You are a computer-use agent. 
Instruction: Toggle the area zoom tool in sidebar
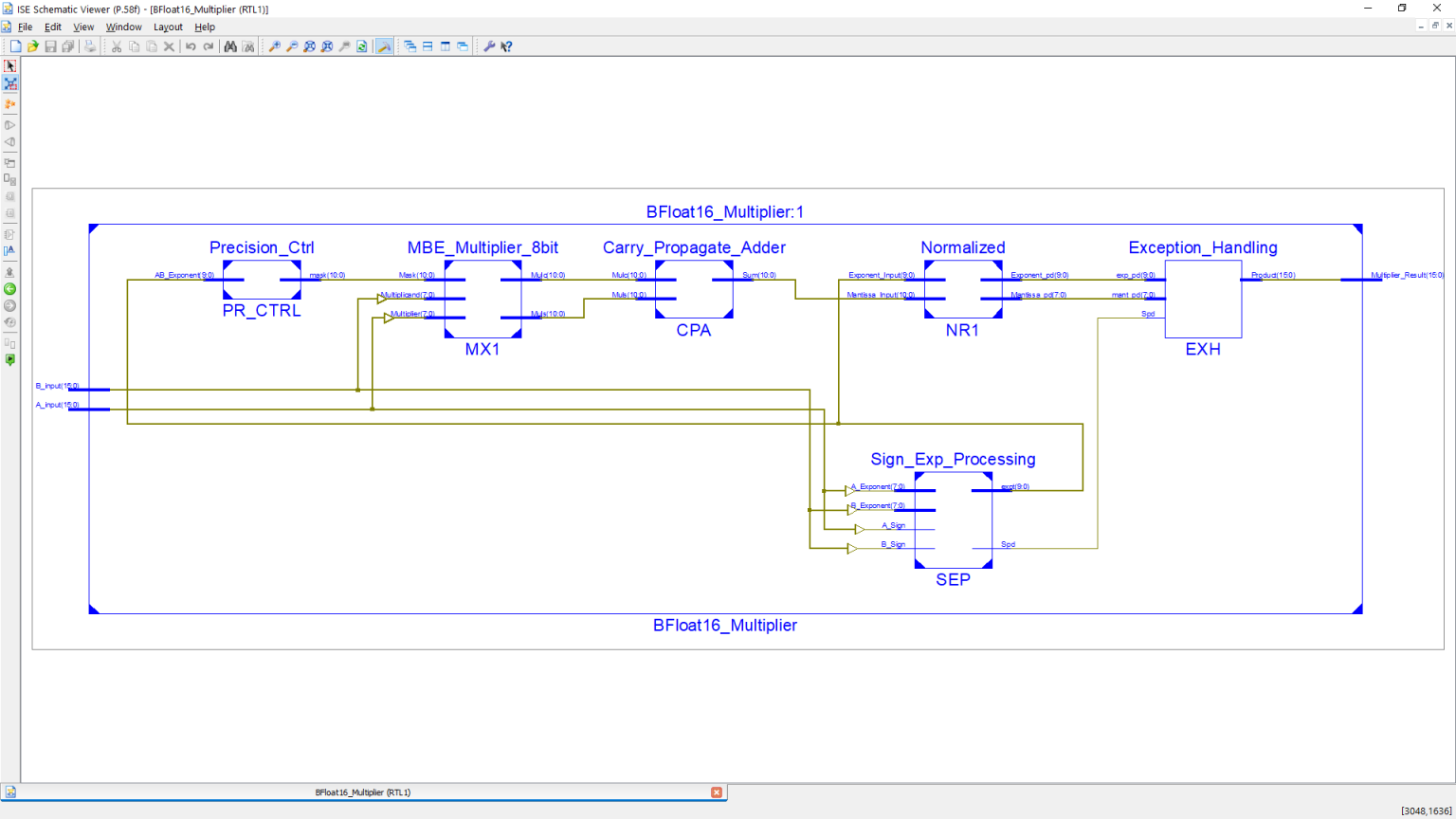pyautogui.click(x=10, y=84)
